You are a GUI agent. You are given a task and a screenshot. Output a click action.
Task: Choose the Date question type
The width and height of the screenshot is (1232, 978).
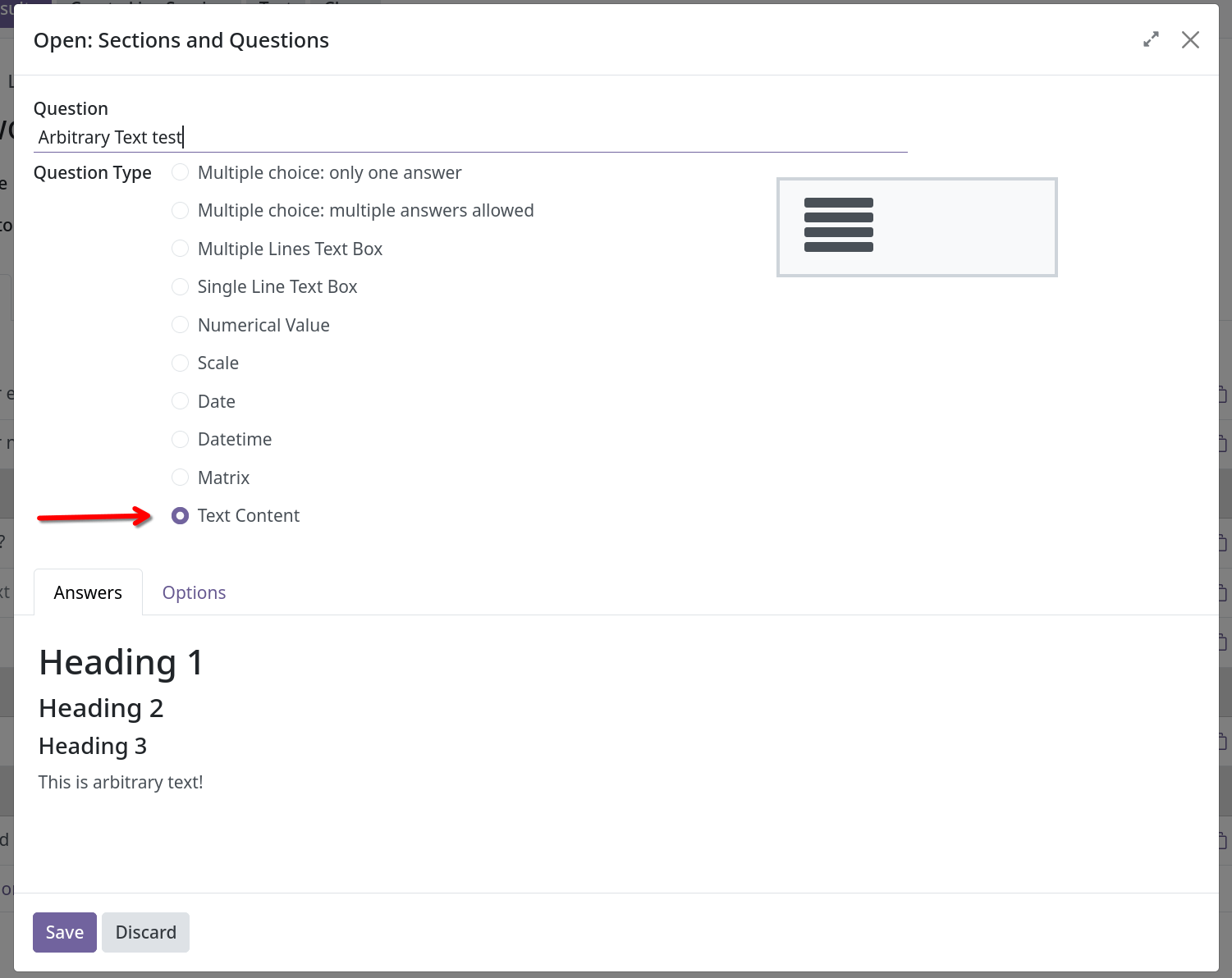[180, 400]
